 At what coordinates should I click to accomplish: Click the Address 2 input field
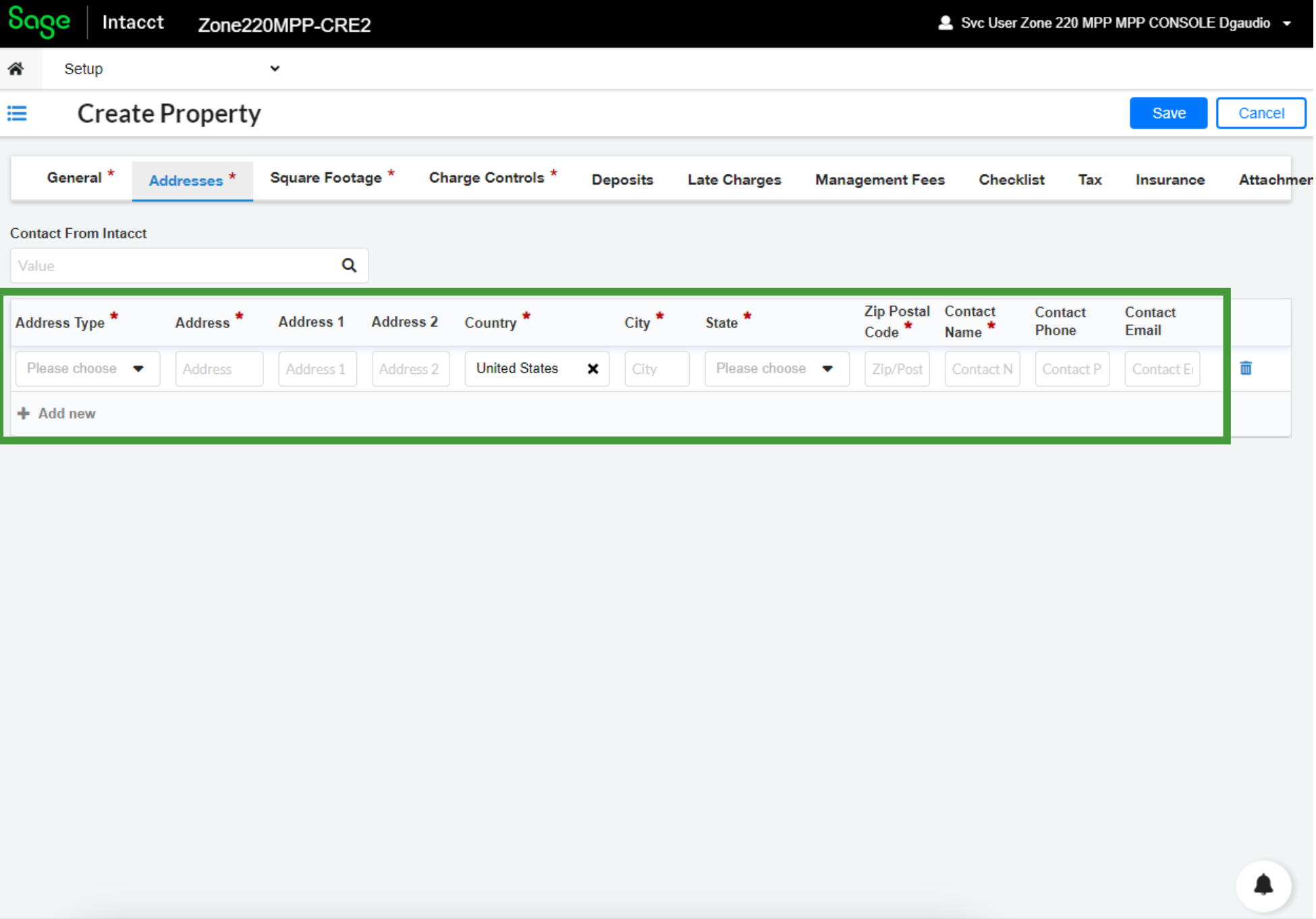pos(410,369)
